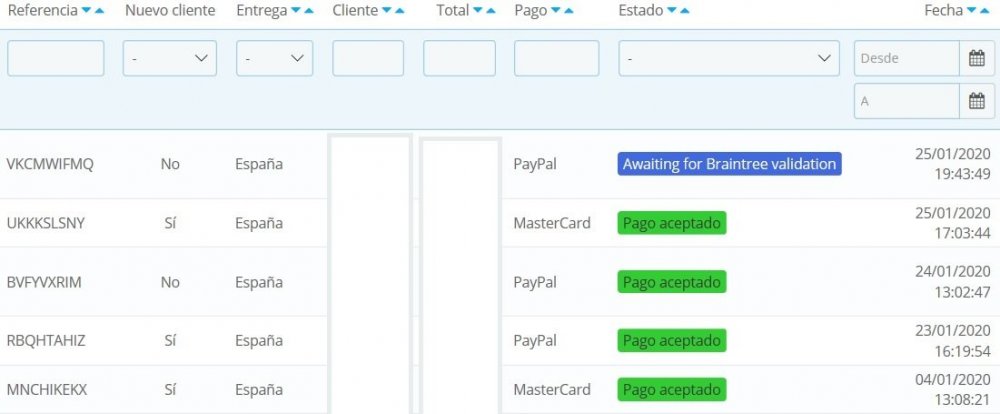Click date 23/01/2020 16:19:54
The image size is (1000, 414).
[x=953, y=341]
